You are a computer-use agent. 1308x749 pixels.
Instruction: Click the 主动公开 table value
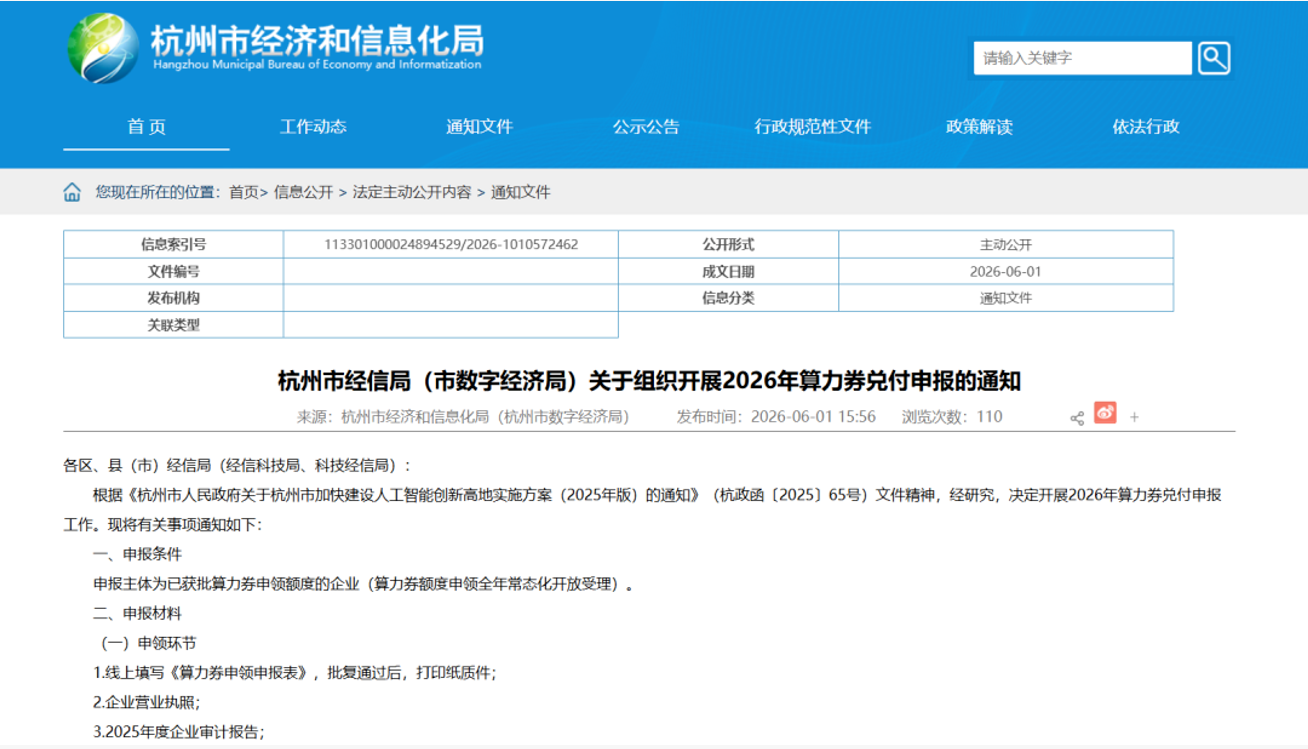pyautogui.click(x=1006, y=244)
